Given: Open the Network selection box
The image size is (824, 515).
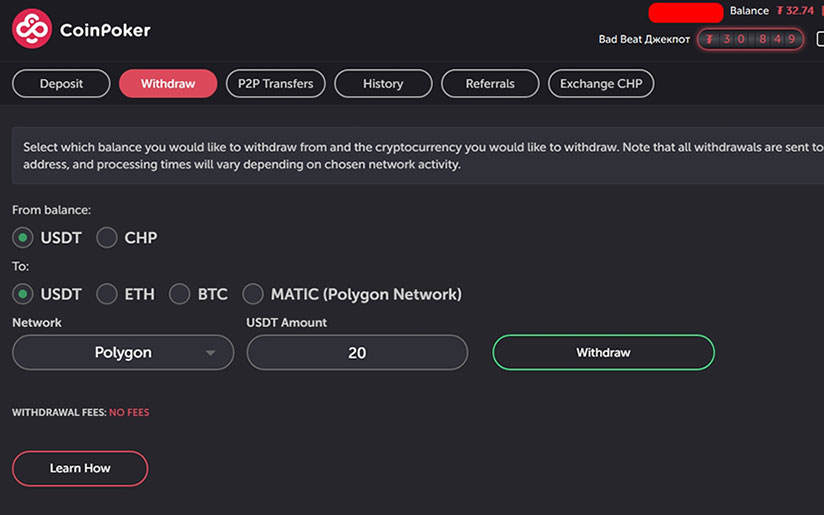Looking at the screenshot, I should pos(123,353).
